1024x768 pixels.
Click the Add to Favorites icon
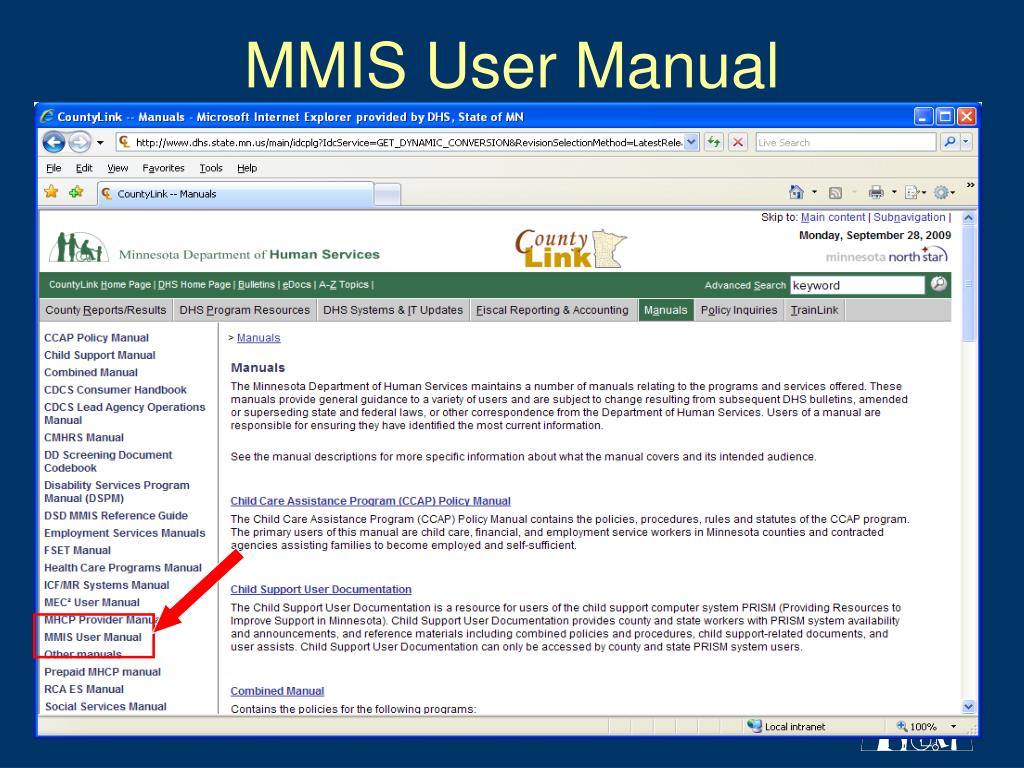pos(76,192)
